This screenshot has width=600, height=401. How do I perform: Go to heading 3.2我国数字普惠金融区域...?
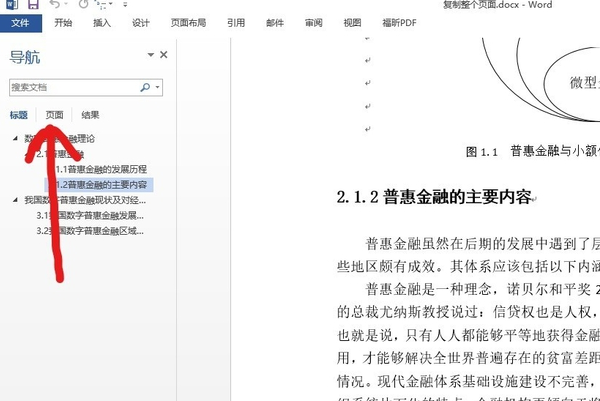[x=90, y=231]
